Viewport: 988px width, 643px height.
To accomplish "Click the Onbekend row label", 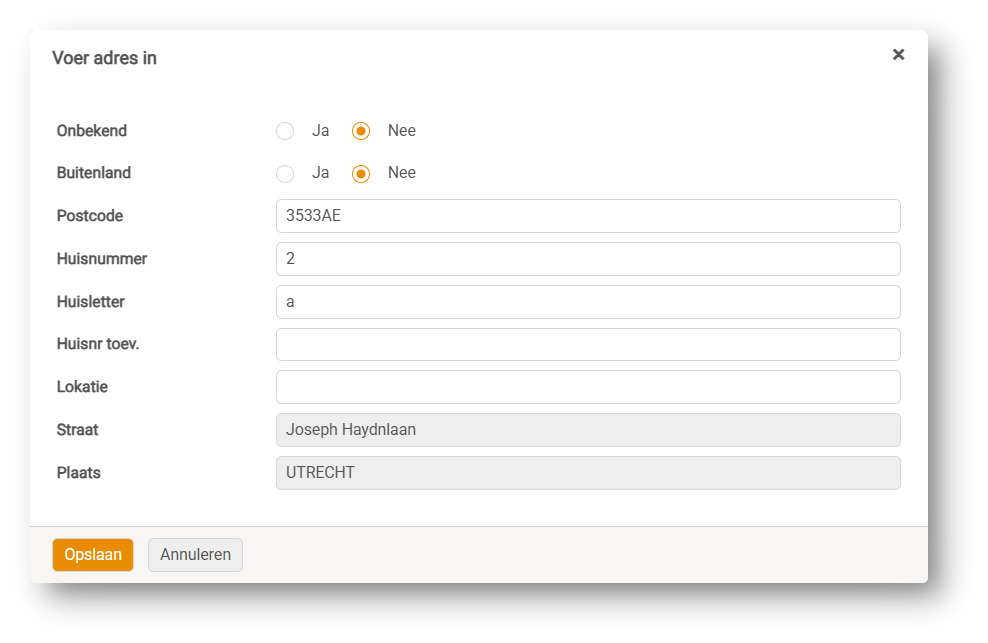I will point(92,131).
